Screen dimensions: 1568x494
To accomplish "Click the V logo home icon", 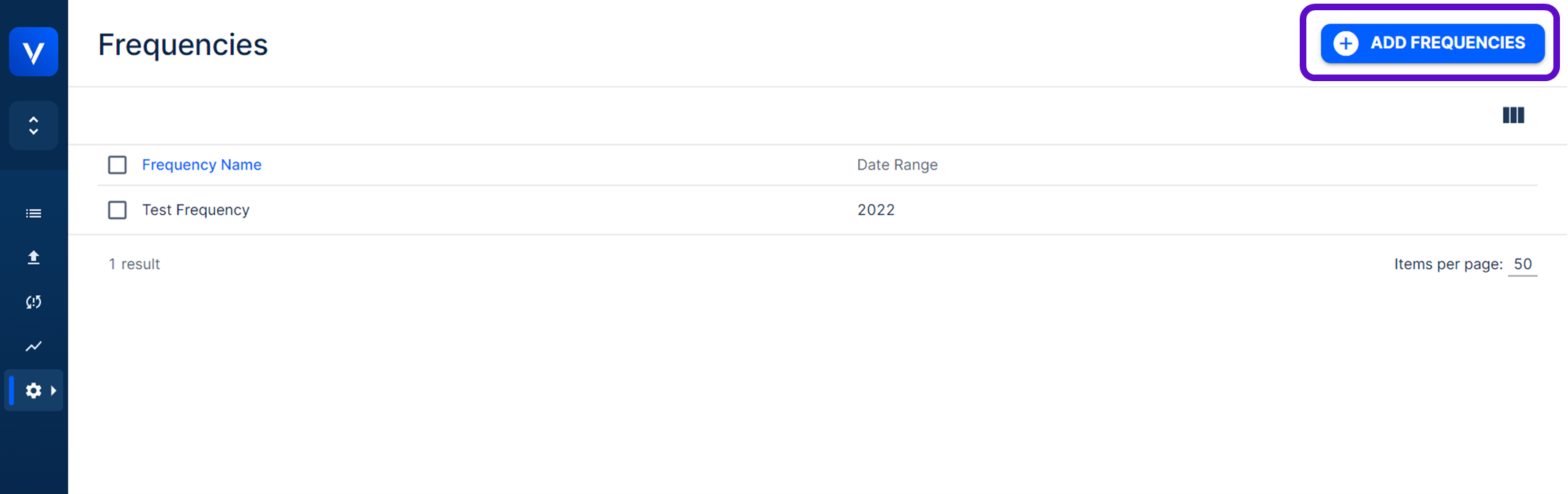I will click(34, 52).
